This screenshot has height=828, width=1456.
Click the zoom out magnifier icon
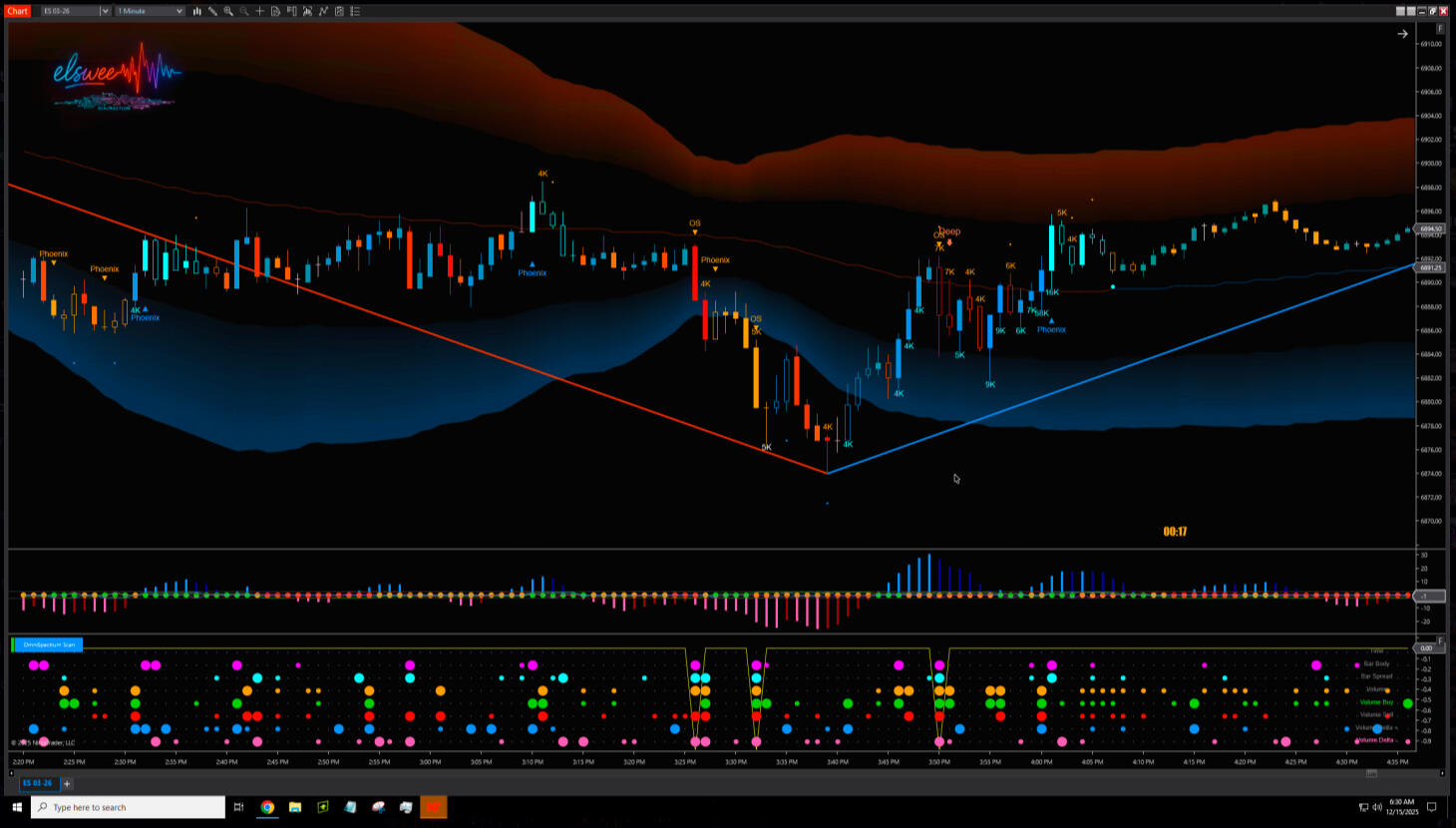(x=244, y=11)
